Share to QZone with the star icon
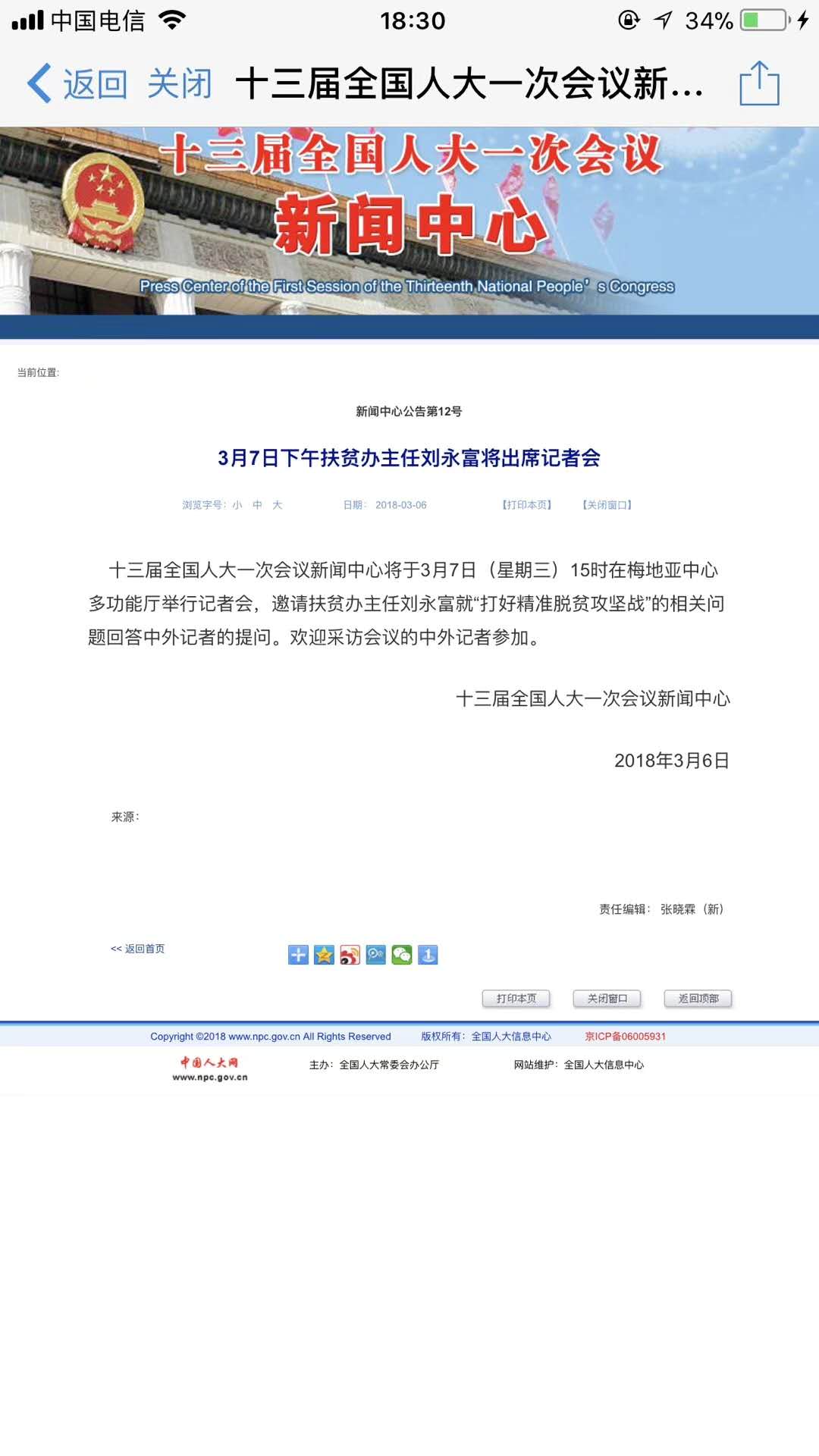819x1456 pixels. click(x=324, y=955)
